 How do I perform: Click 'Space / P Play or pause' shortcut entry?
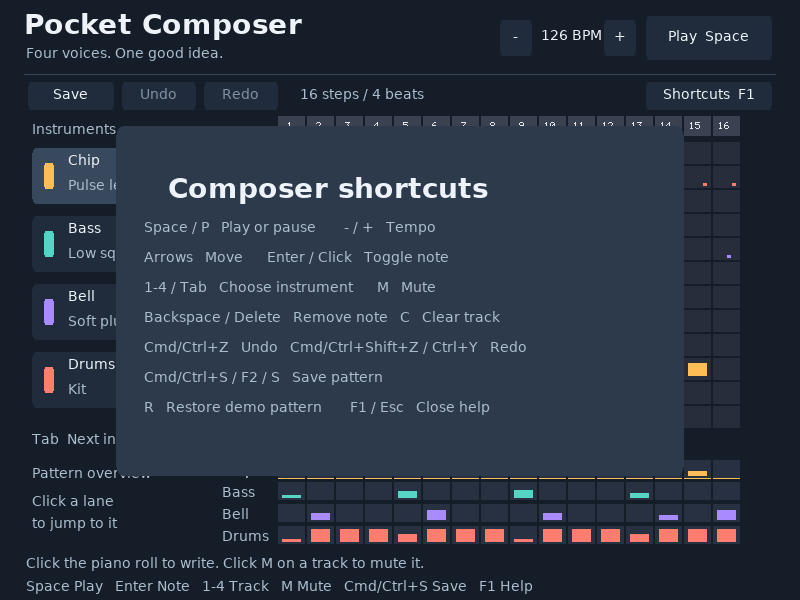(x=230, y=228)
